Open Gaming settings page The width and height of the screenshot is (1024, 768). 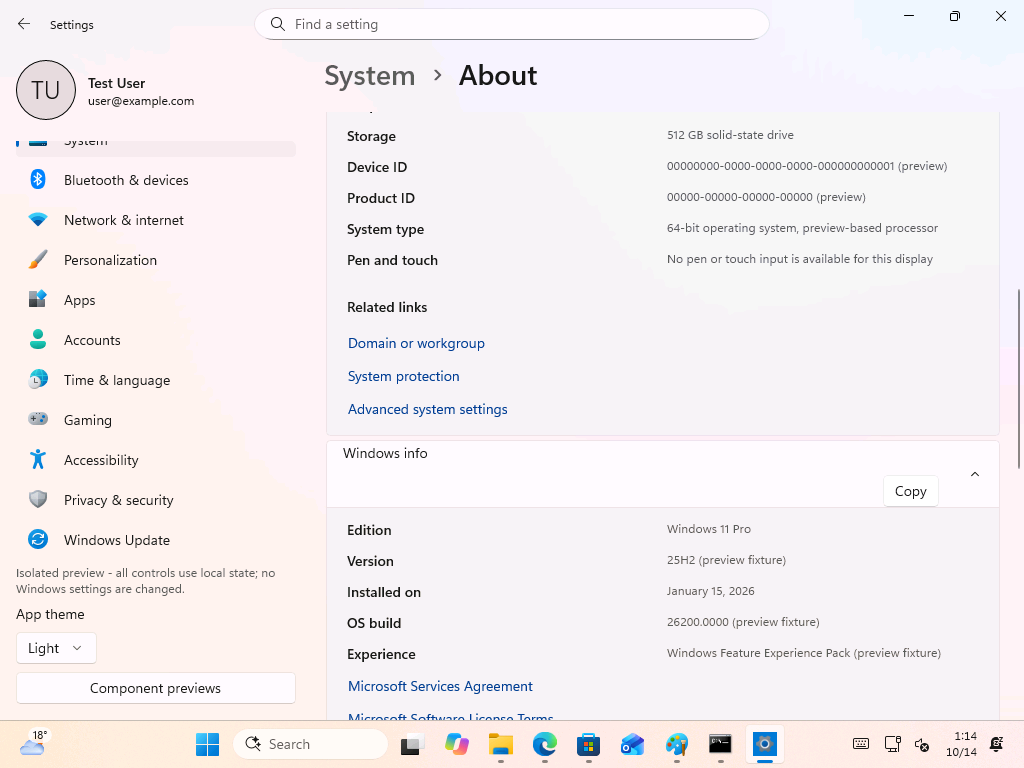click(155, 419)
